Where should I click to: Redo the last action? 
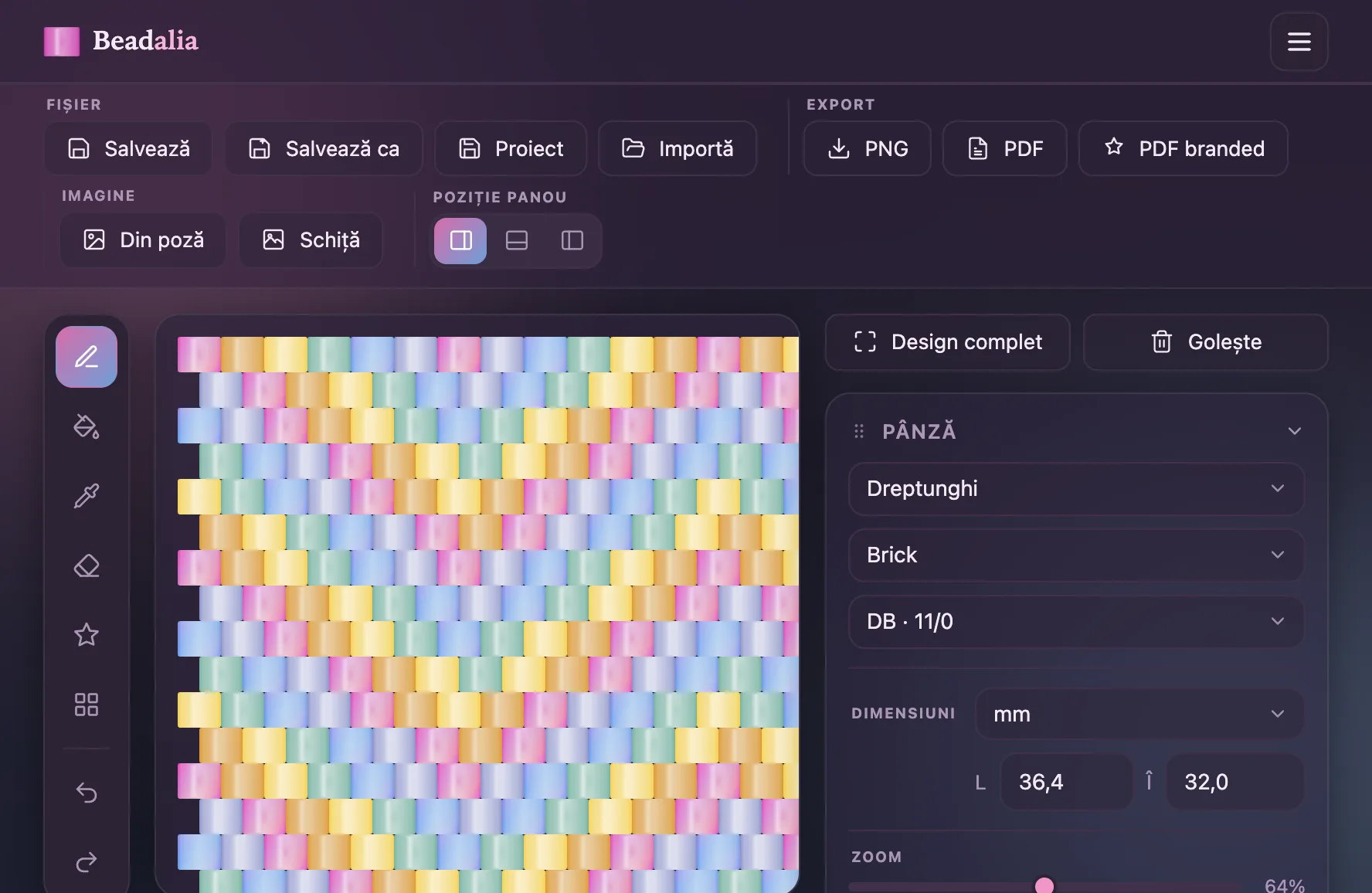(x=87, y=862)
